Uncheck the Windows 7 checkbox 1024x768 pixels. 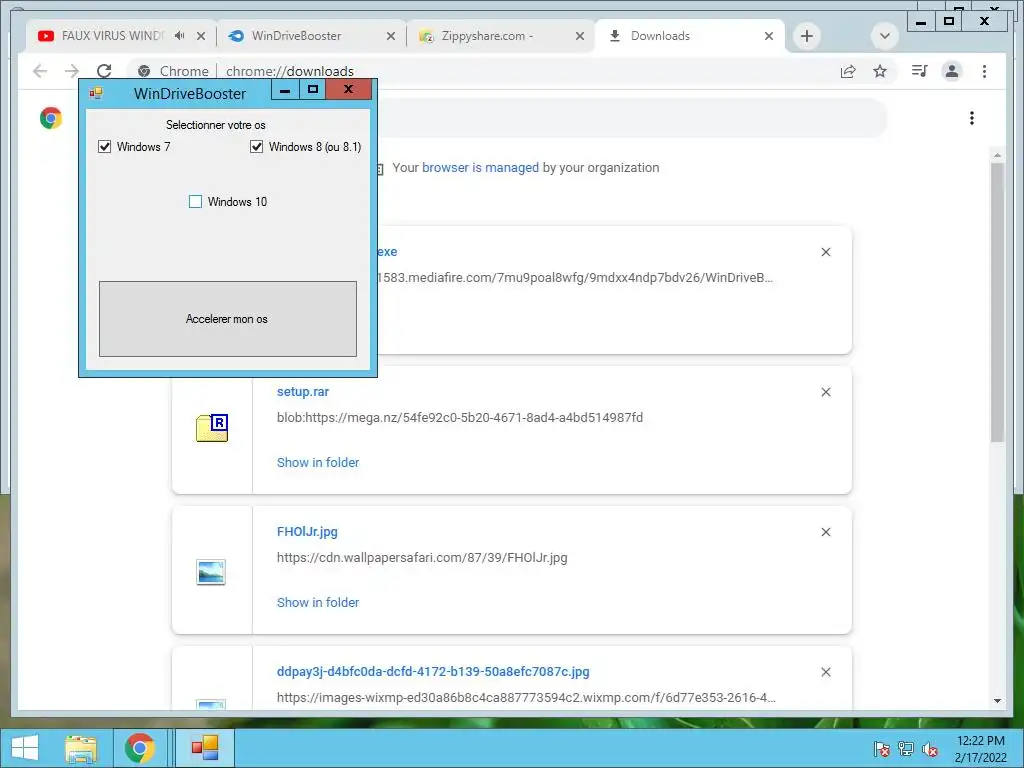[104, 146]
